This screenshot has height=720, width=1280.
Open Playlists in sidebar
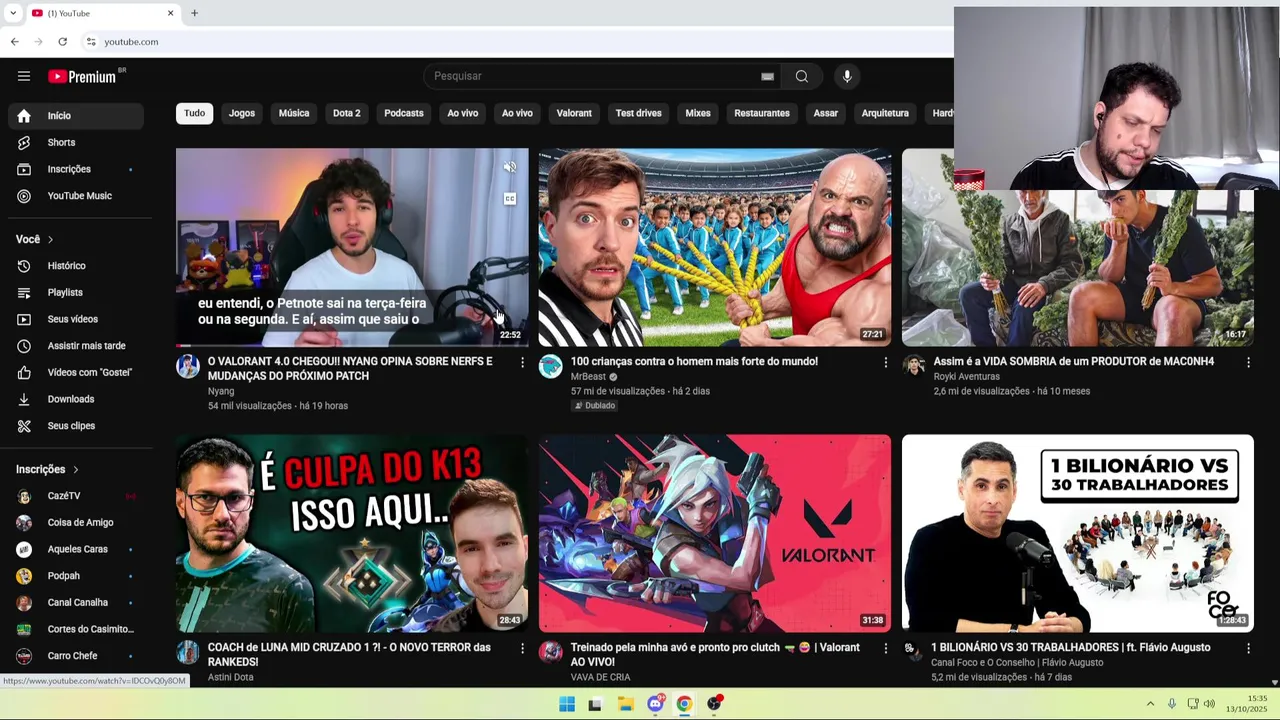pyautogui.click(x=76, y=292)
